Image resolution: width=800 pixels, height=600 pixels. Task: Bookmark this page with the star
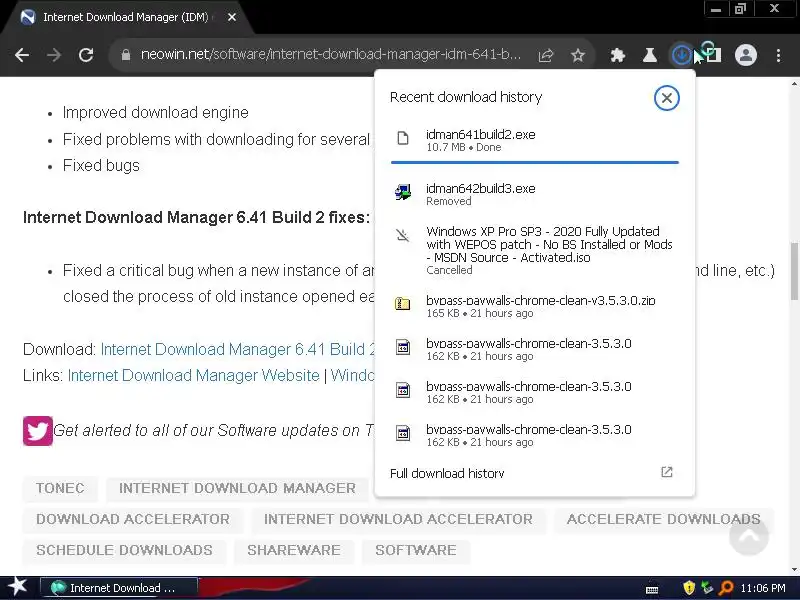pyautogui.click(x=578, y=55)
